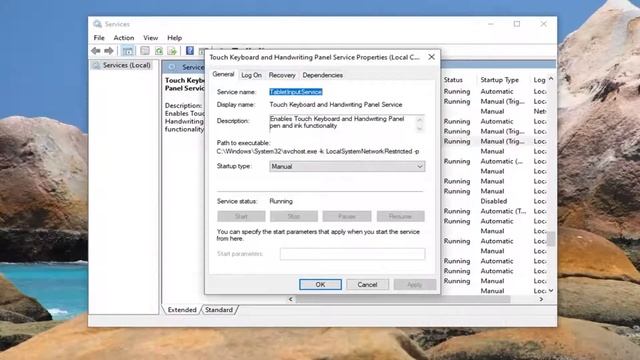Open the View menu

tap(150, 38)
